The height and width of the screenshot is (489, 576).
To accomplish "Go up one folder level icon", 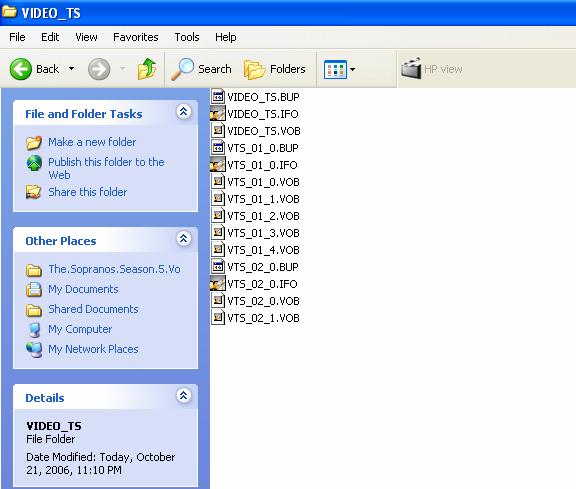I will 147,69.
